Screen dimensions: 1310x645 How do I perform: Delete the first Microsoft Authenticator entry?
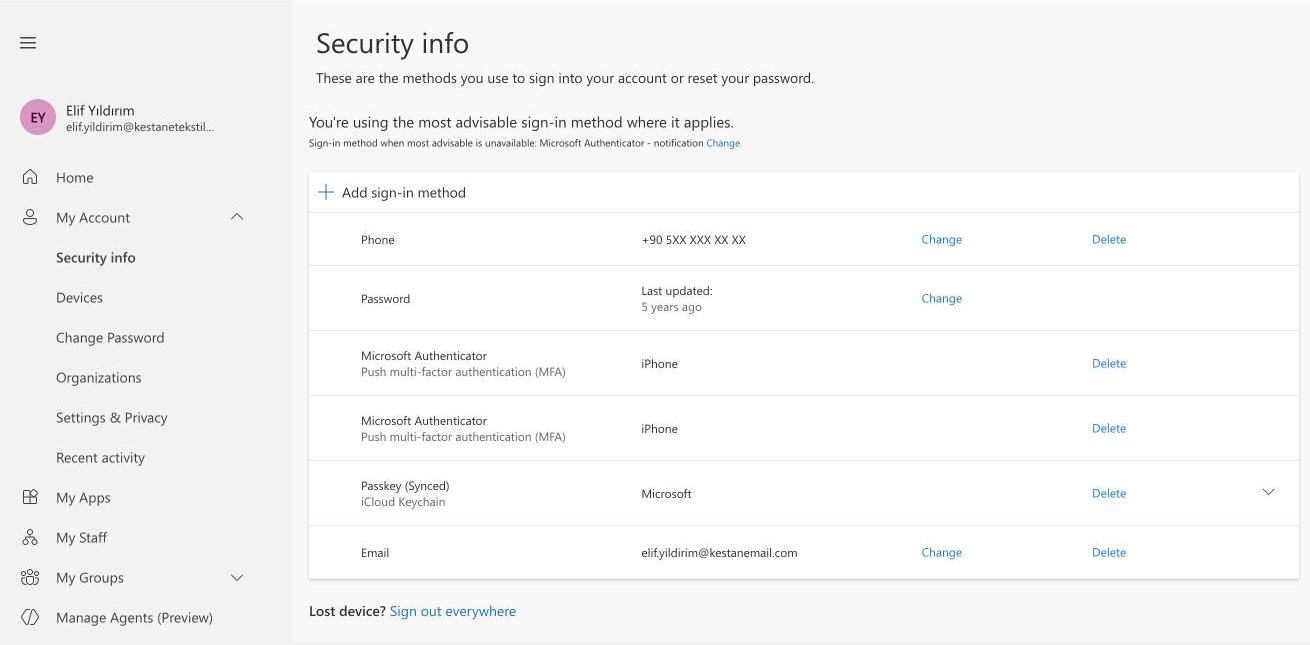point(1109,363)
